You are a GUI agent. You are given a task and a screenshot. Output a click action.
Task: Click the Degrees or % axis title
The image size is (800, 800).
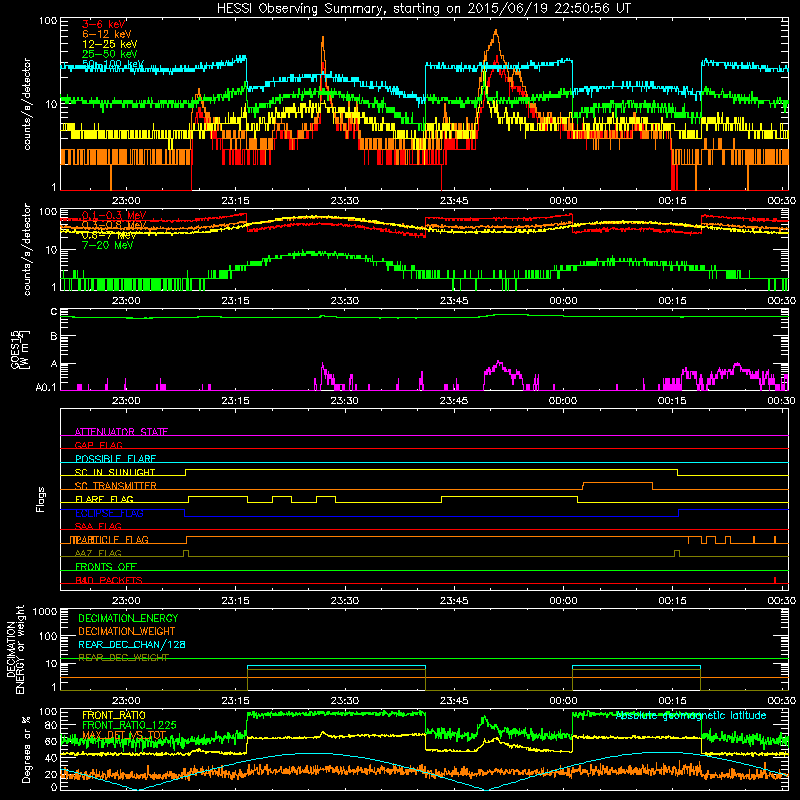26,750
